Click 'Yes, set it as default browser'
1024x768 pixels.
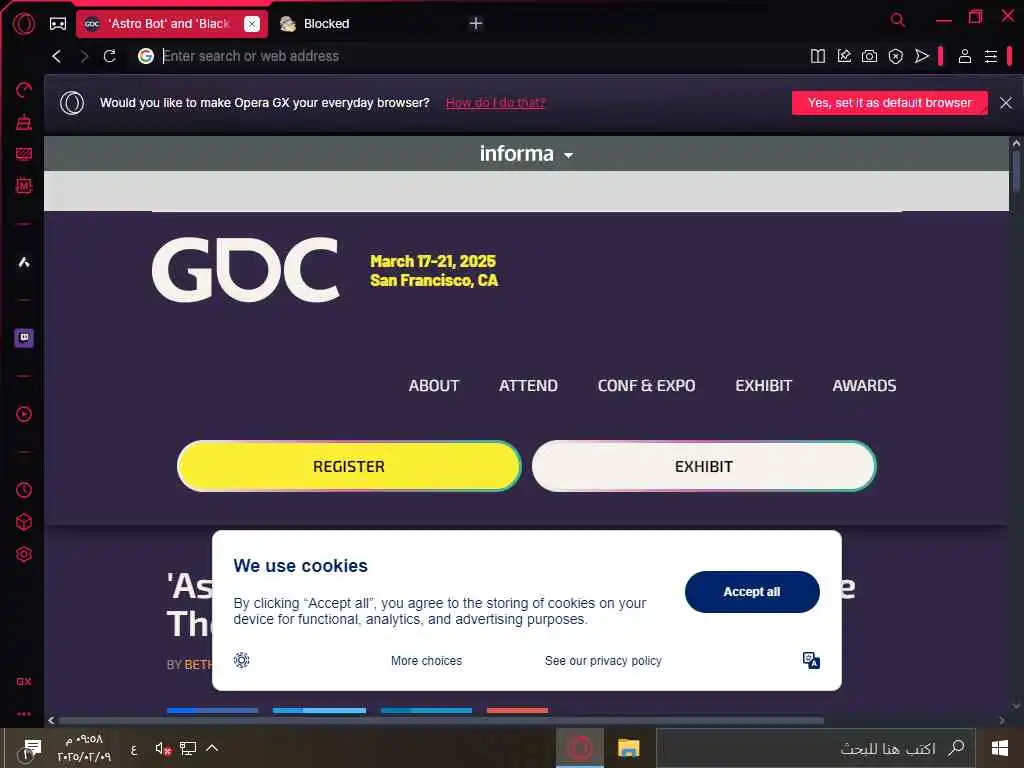[x=889, y=103]
